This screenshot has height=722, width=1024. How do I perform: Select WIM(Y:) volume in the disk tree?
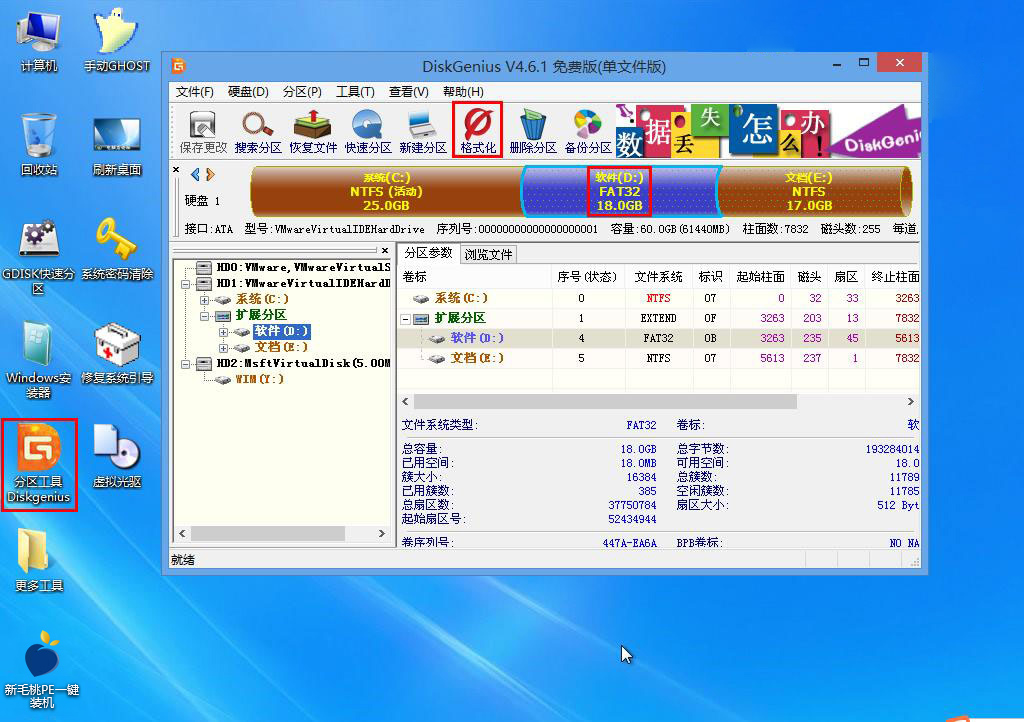[x=251, y=379]
